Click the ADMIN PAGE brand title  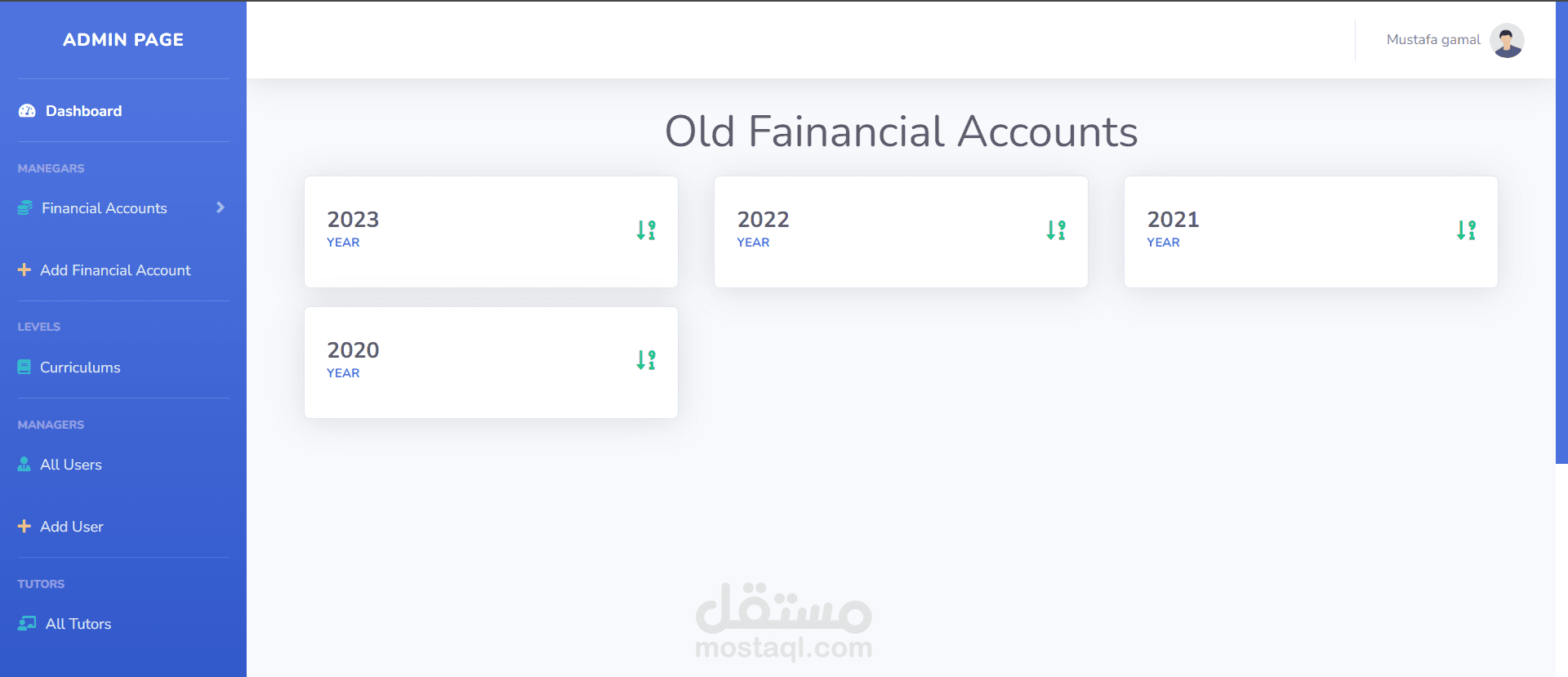click(123, 39)
